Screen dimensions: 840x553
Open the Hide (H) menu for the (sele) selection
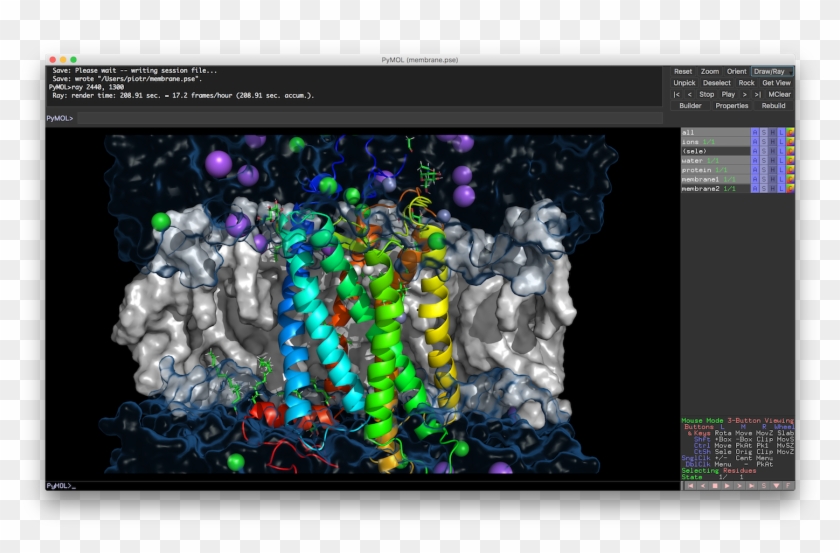[x=772, y=151]
